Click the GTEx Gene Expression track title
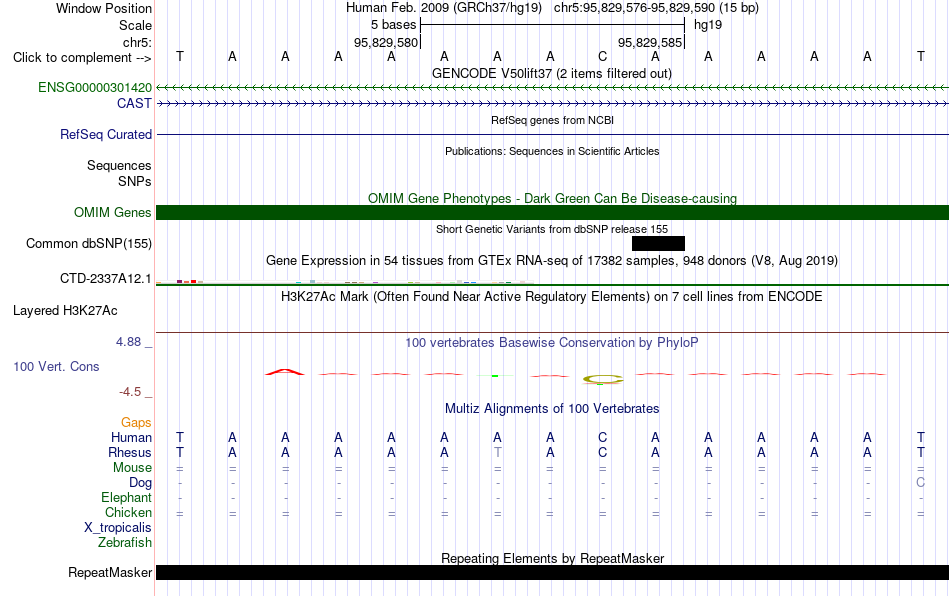The width and height of the screenshot is (950, 596). click(552, 261)
